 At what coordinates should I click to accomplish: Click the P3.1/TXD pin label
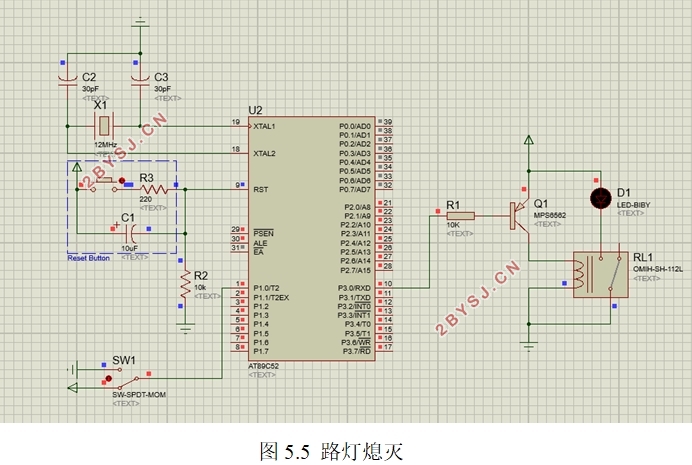[354, 297]
